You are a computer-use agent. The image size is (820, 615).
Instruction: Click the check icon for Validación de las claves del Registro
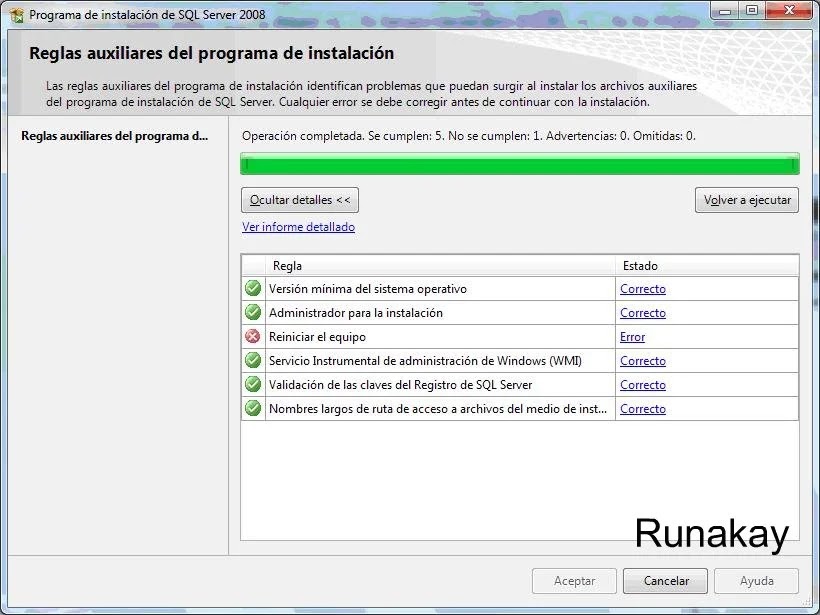click(x=253, y=384)
